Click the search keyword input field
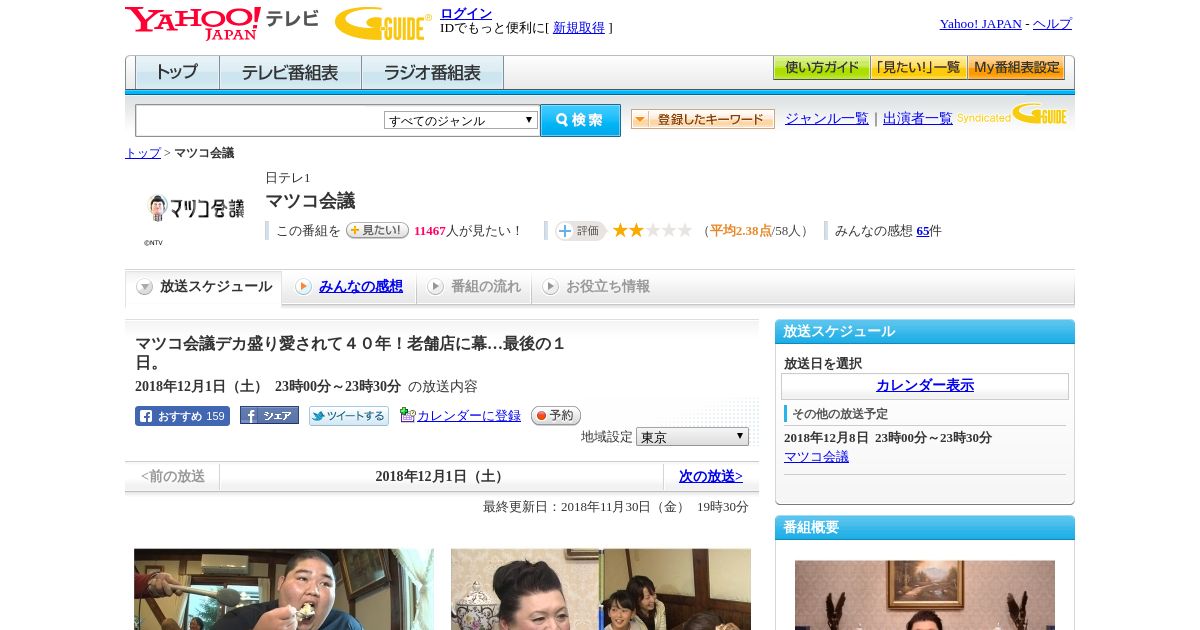This screenshot has width=1200, height=630. coord(260,120)
